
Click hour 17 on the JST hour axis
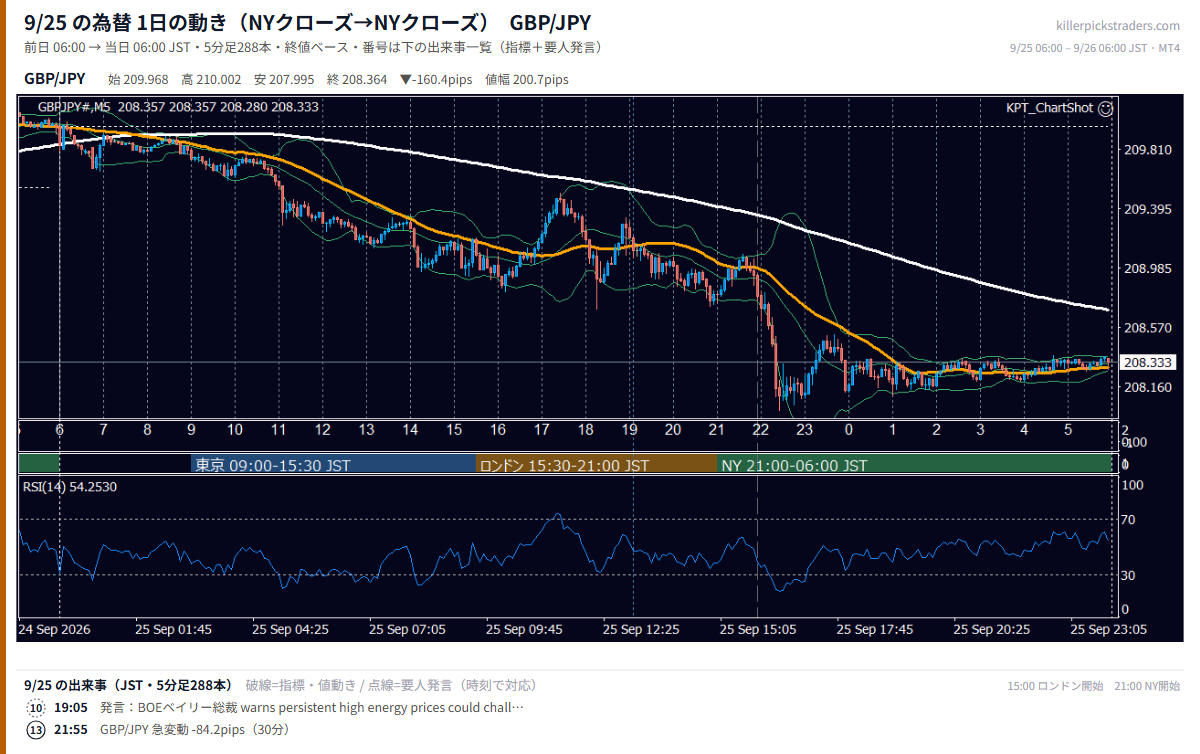tap(541, 429)
